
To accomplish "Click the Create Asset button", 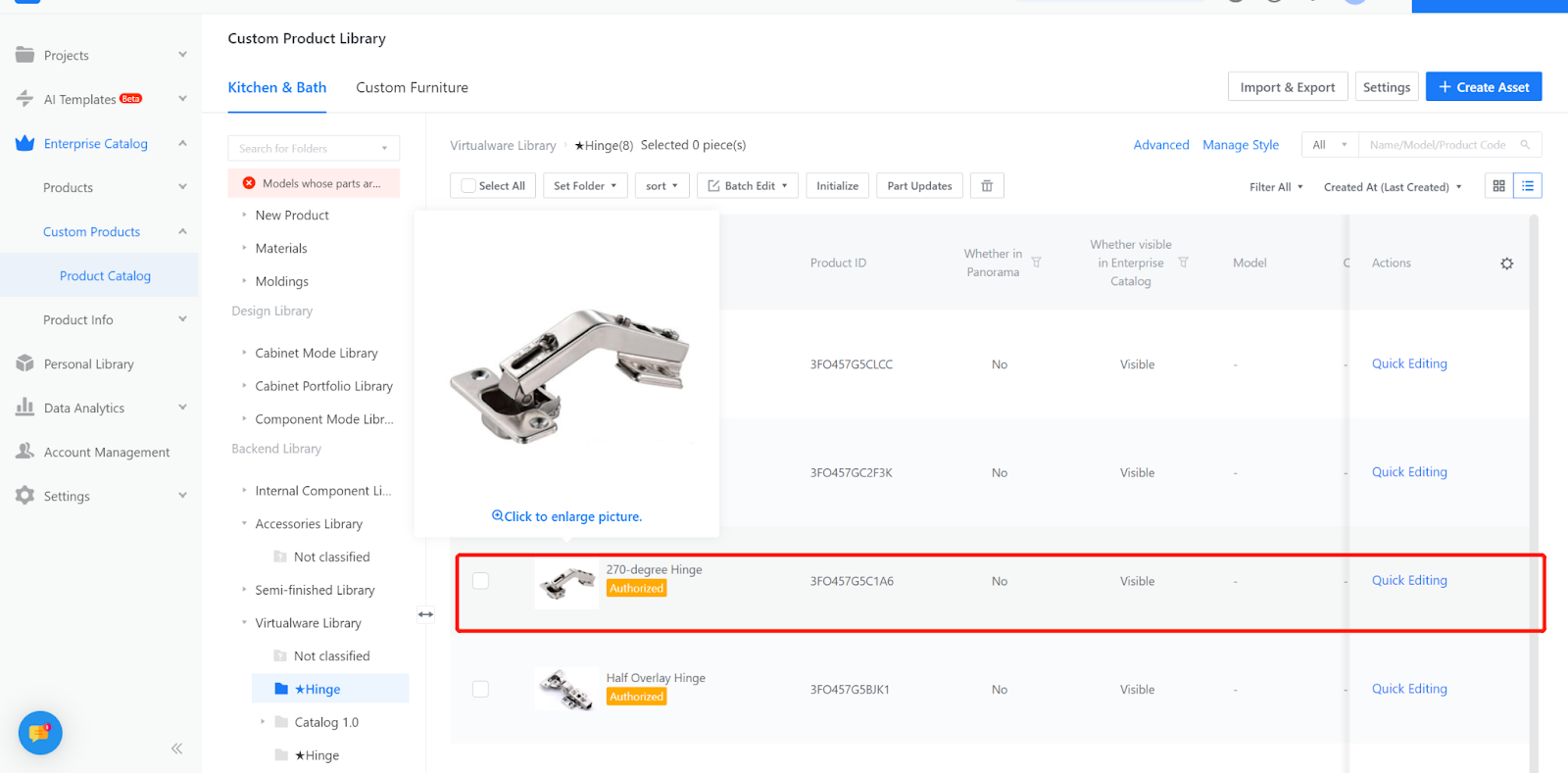I will point(1483,87).
